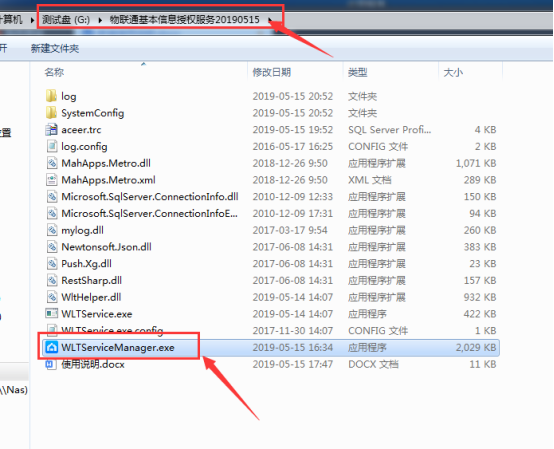Sort files by 类型 column header
The width and height of the screenshot is (554, 449).
pyautogui.click(x=358, y=72)
